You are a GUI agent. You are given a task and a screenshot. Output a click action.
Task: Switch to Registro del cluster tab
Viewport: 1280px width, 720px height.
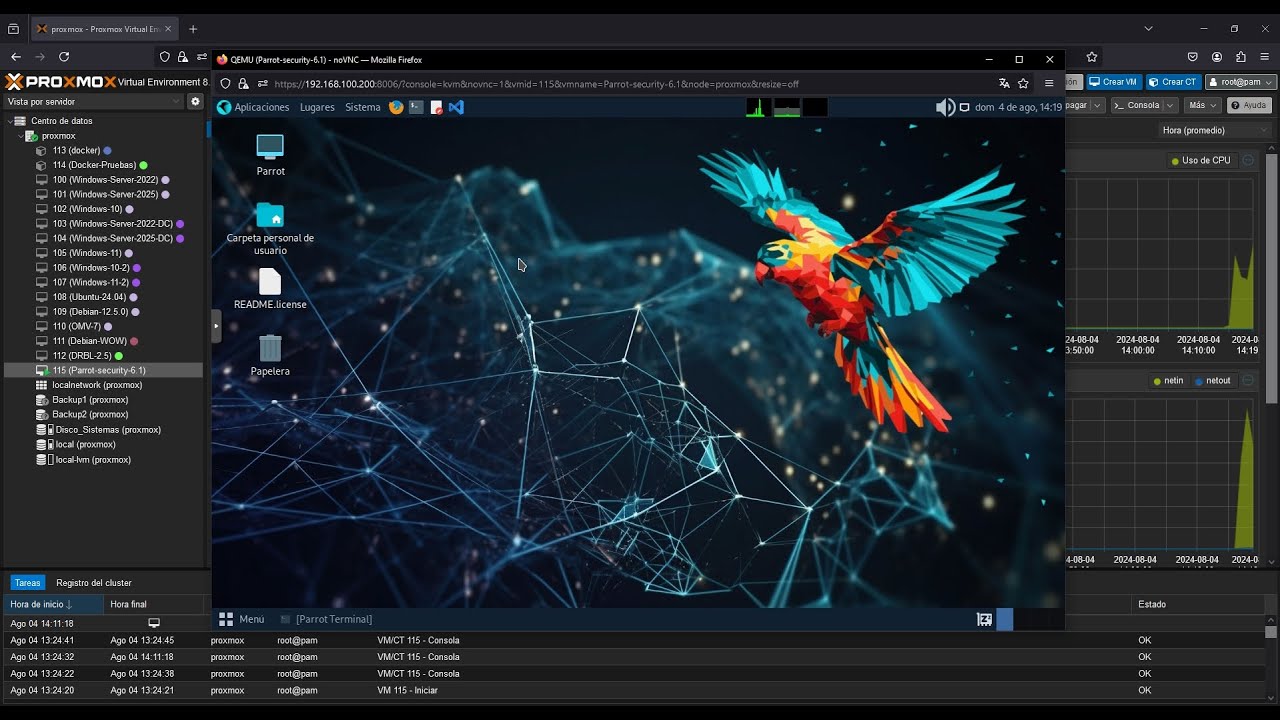pos(94,582)
